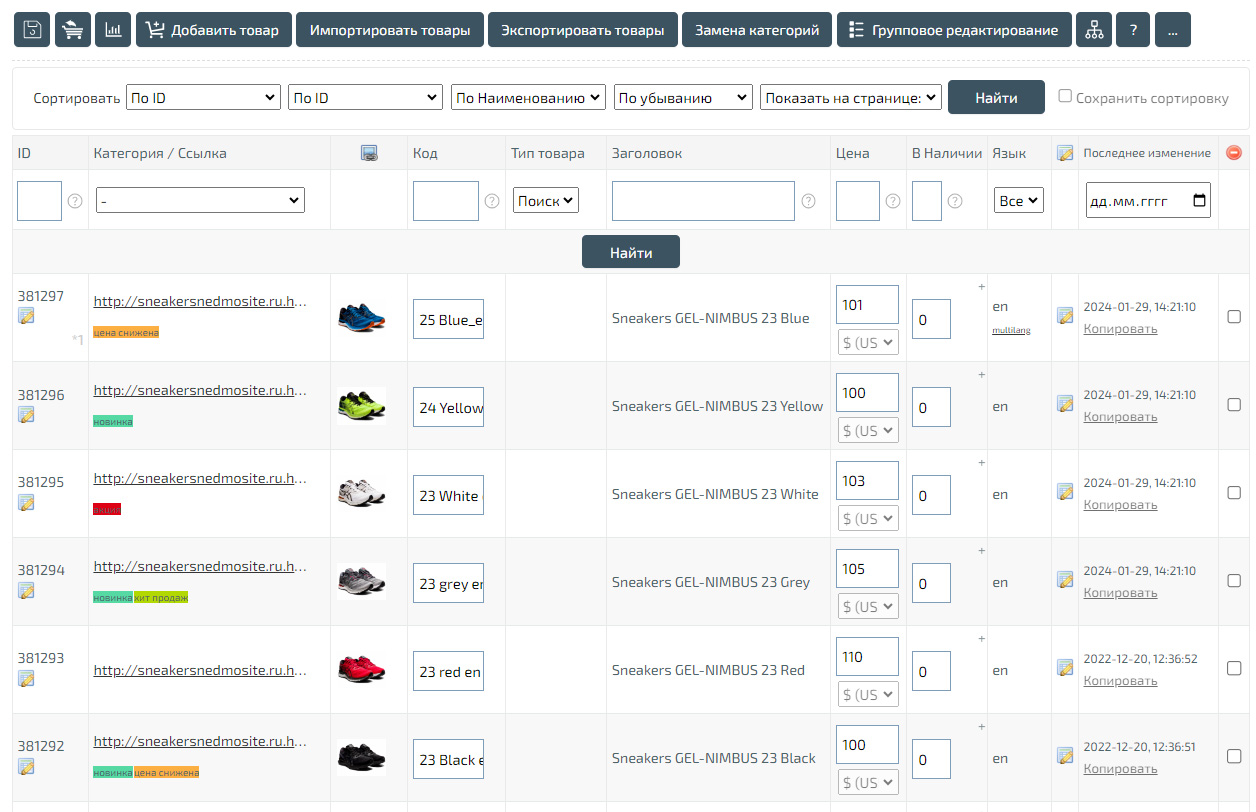Click Копировать link for product 381296
The image size is (1256, 812).
point(1120,417)
